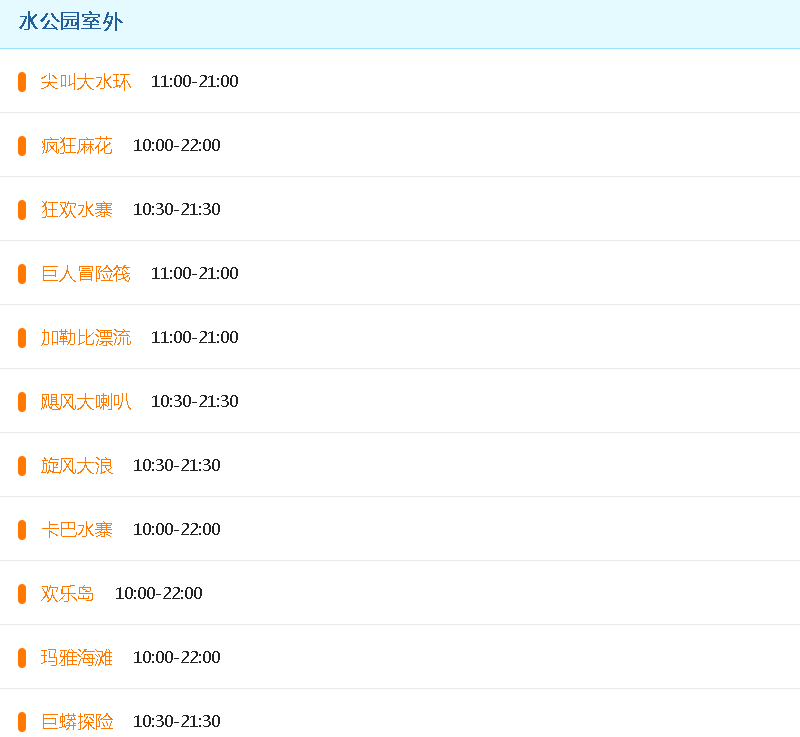This screenshot has width=800, height=737.
Task: Select the orange bullet beside 巨蟒探险
Action: click(x=22, y=722)
